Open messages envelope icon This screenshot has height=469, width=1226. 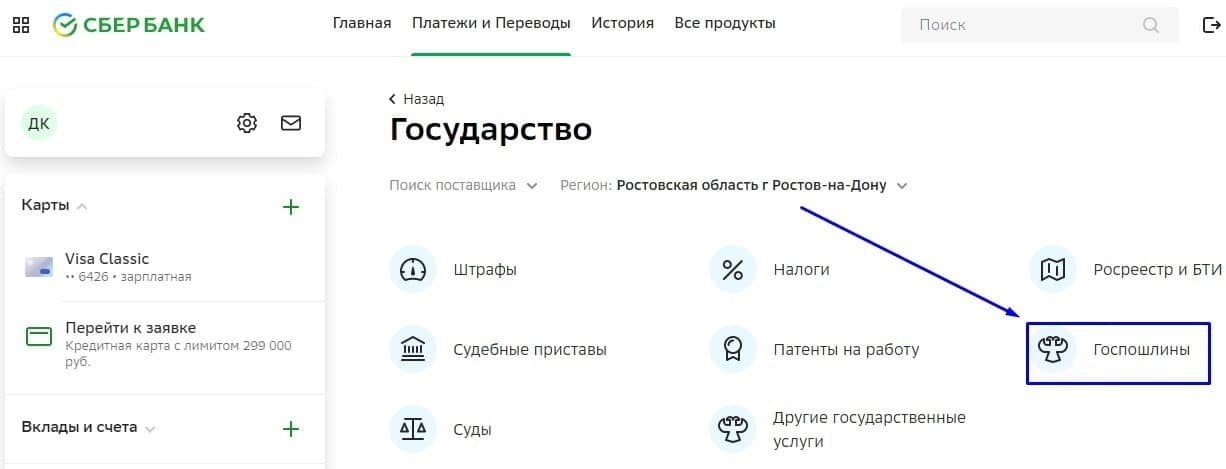pos(291,123)
